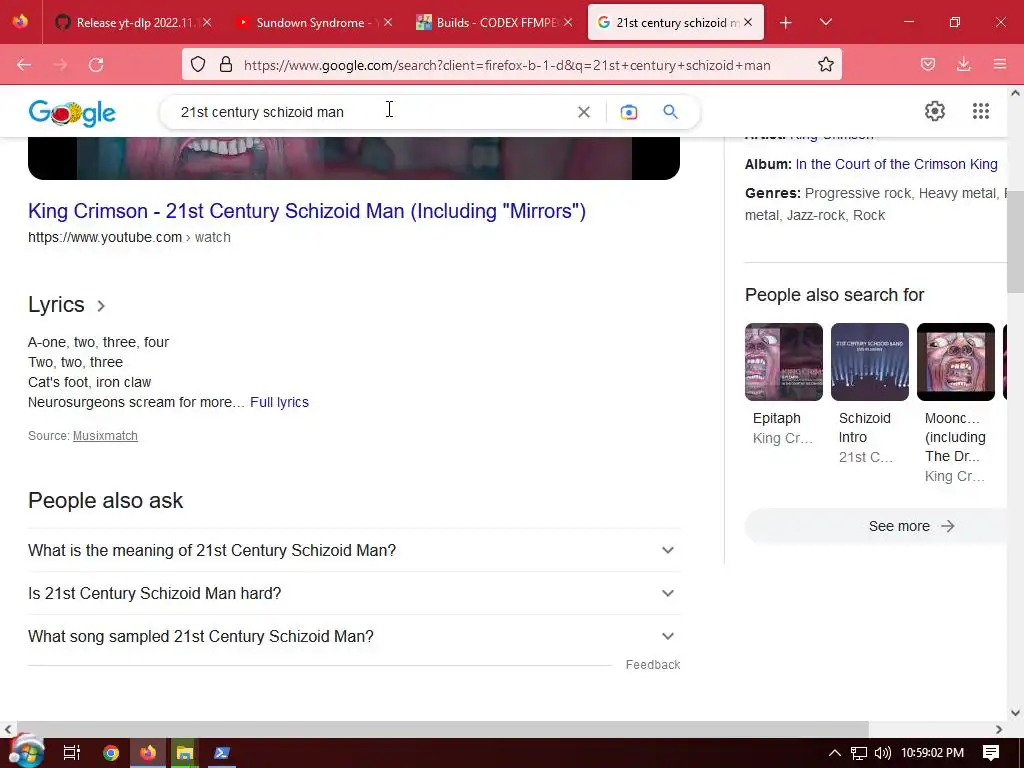Go to Google logo homepage

coord(72,112)
